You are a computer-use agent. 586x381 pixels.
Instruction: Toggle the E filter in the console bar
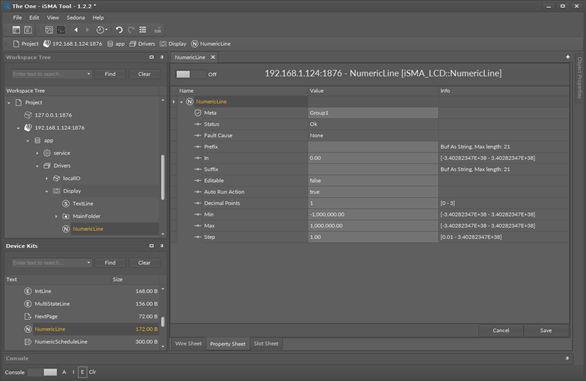tap(82, 372)
